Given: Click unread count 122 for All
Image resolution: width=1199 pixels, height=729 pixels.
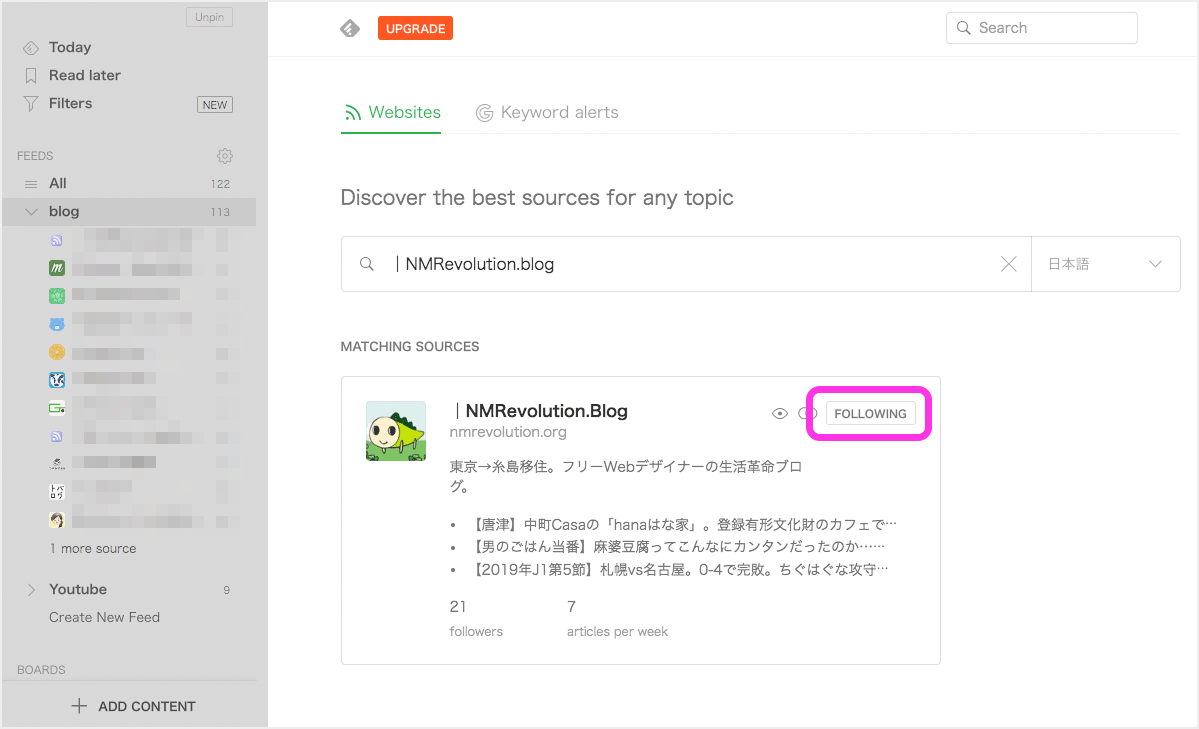Looking at the screenshot, I should point(220,184).
